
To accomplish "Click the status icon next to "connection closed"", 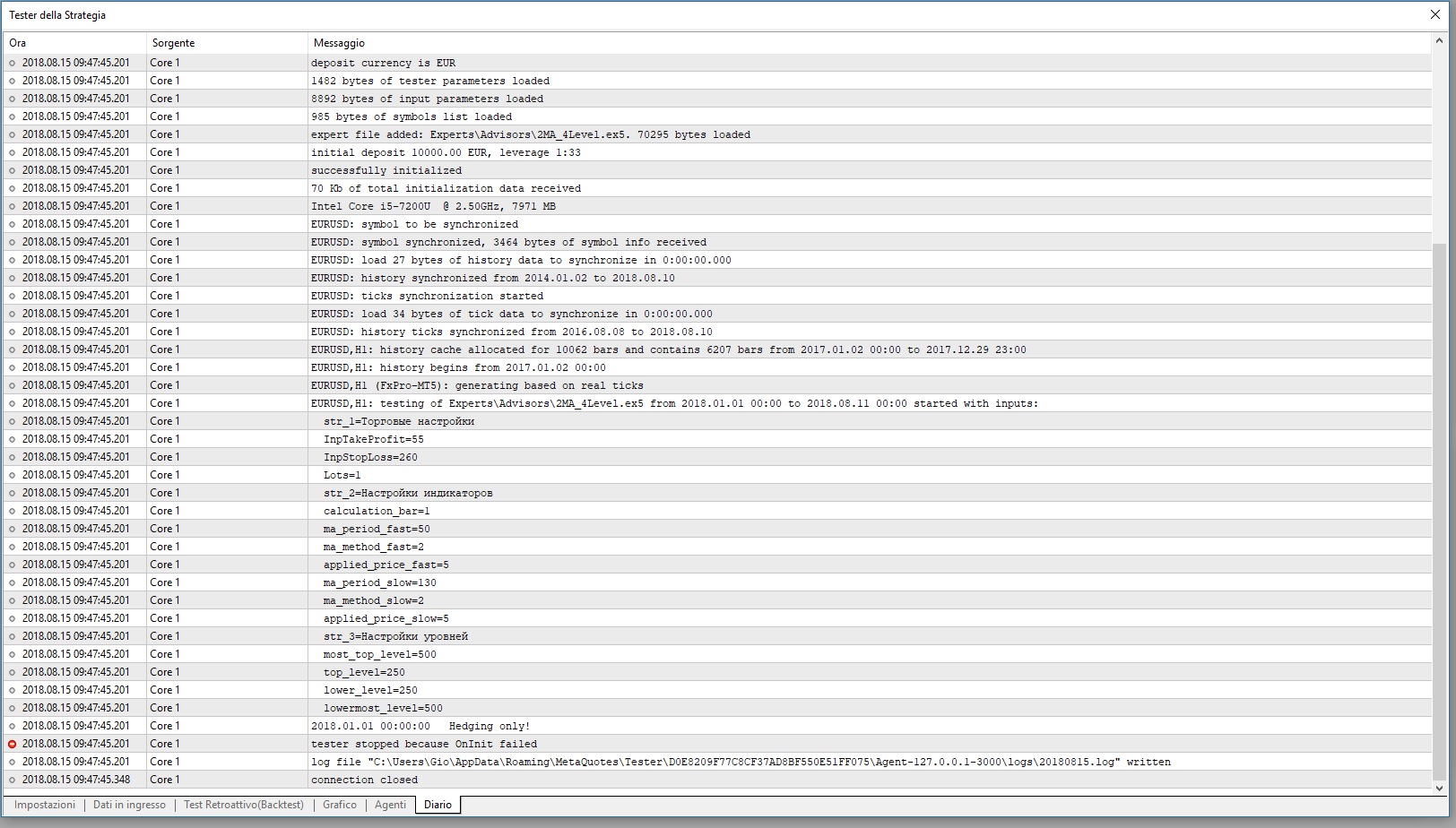I will point(13,780).
